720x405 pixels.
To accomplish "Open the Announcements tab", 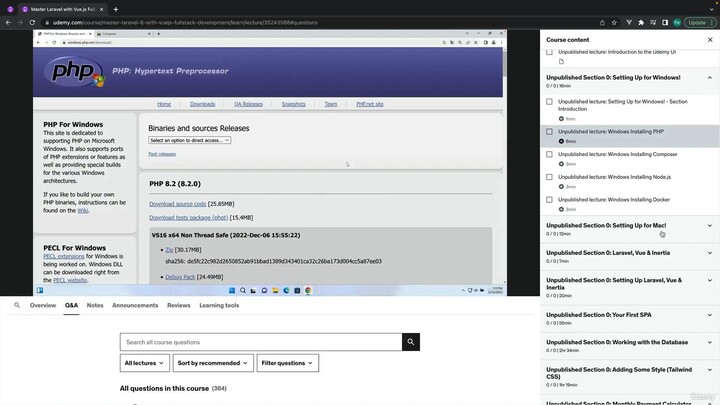I will click(135, 305).
